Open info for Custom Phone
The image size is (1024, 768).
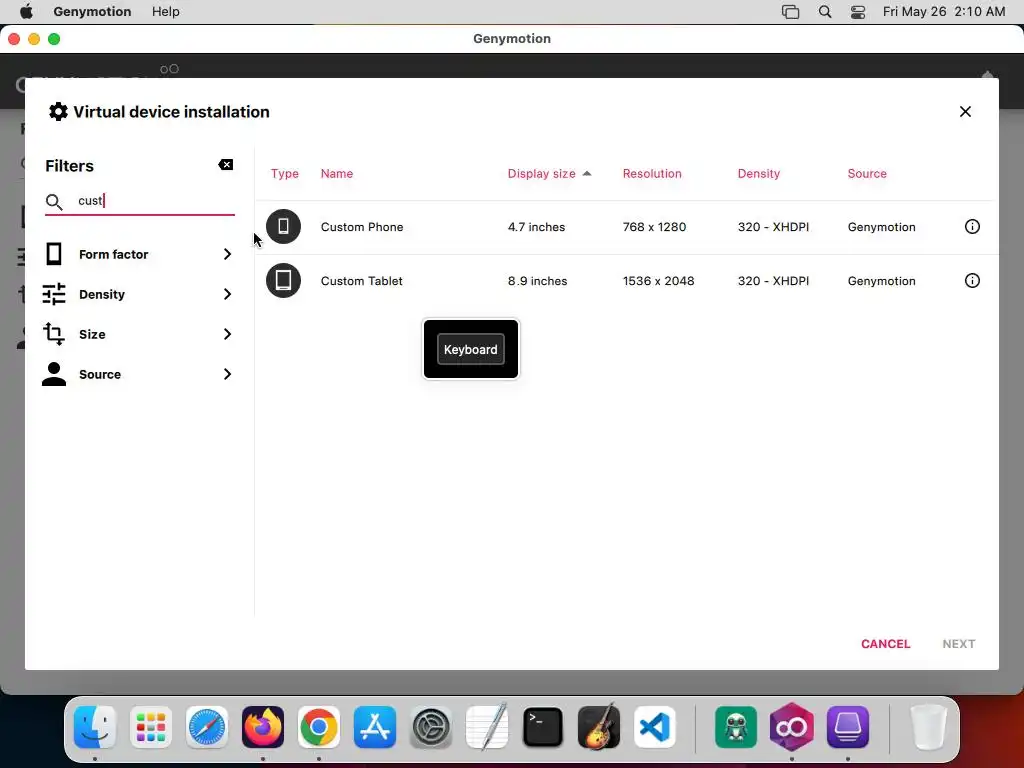click(x=972, y=227)
